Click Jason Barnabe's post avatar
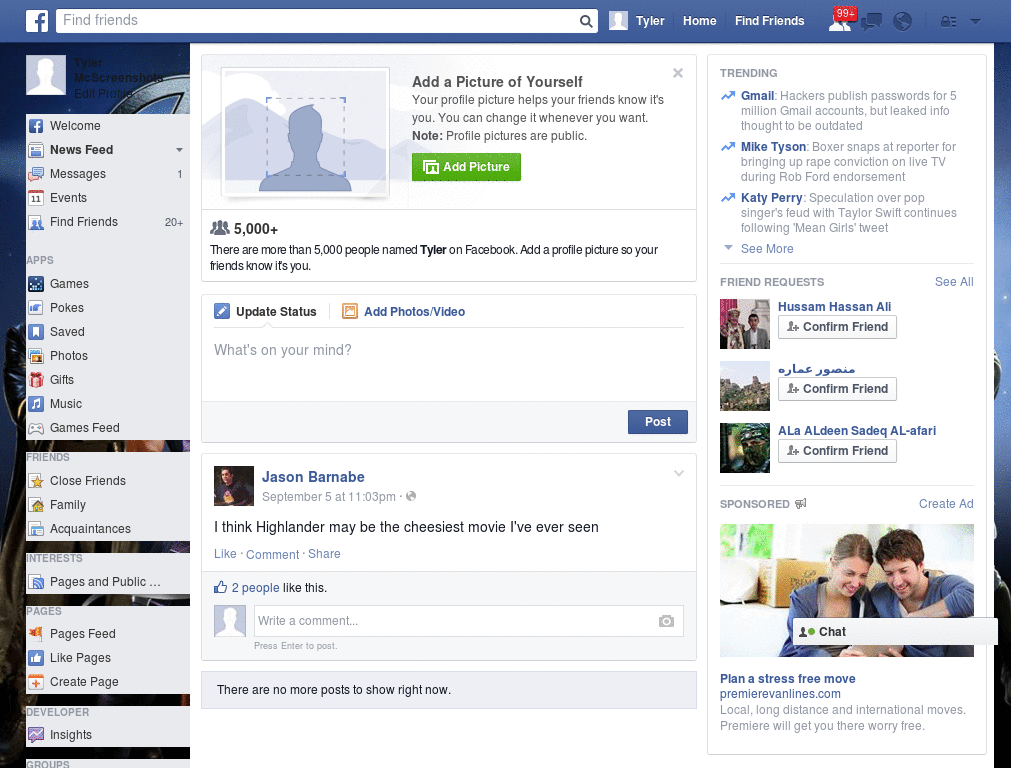1024x768 pixels. [x=234, y=486]
